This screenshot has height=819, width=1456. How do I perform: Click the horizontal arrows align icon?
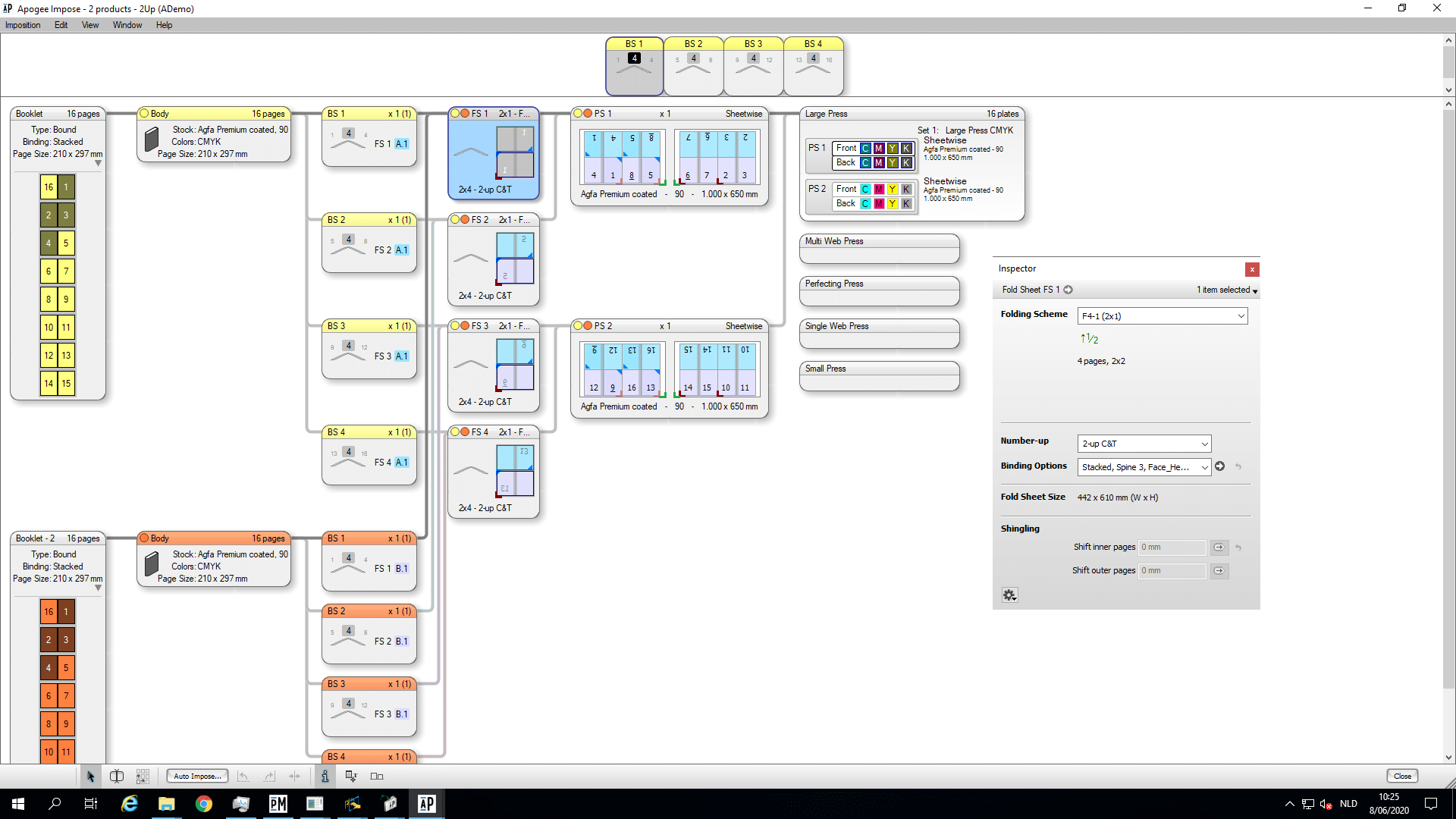295,776
